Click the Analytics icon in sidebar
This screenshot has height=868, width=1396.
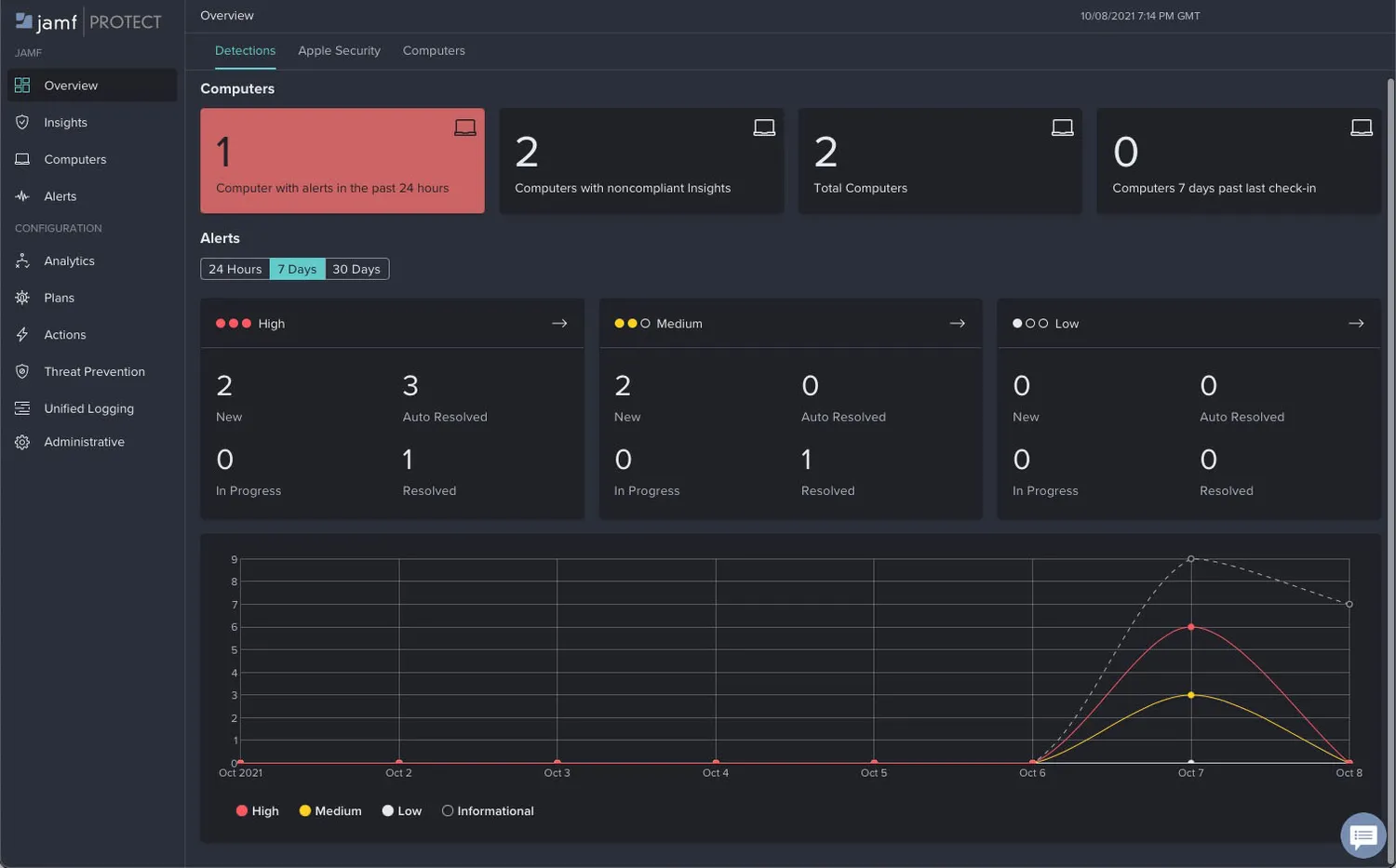click(x=22, y=261)
